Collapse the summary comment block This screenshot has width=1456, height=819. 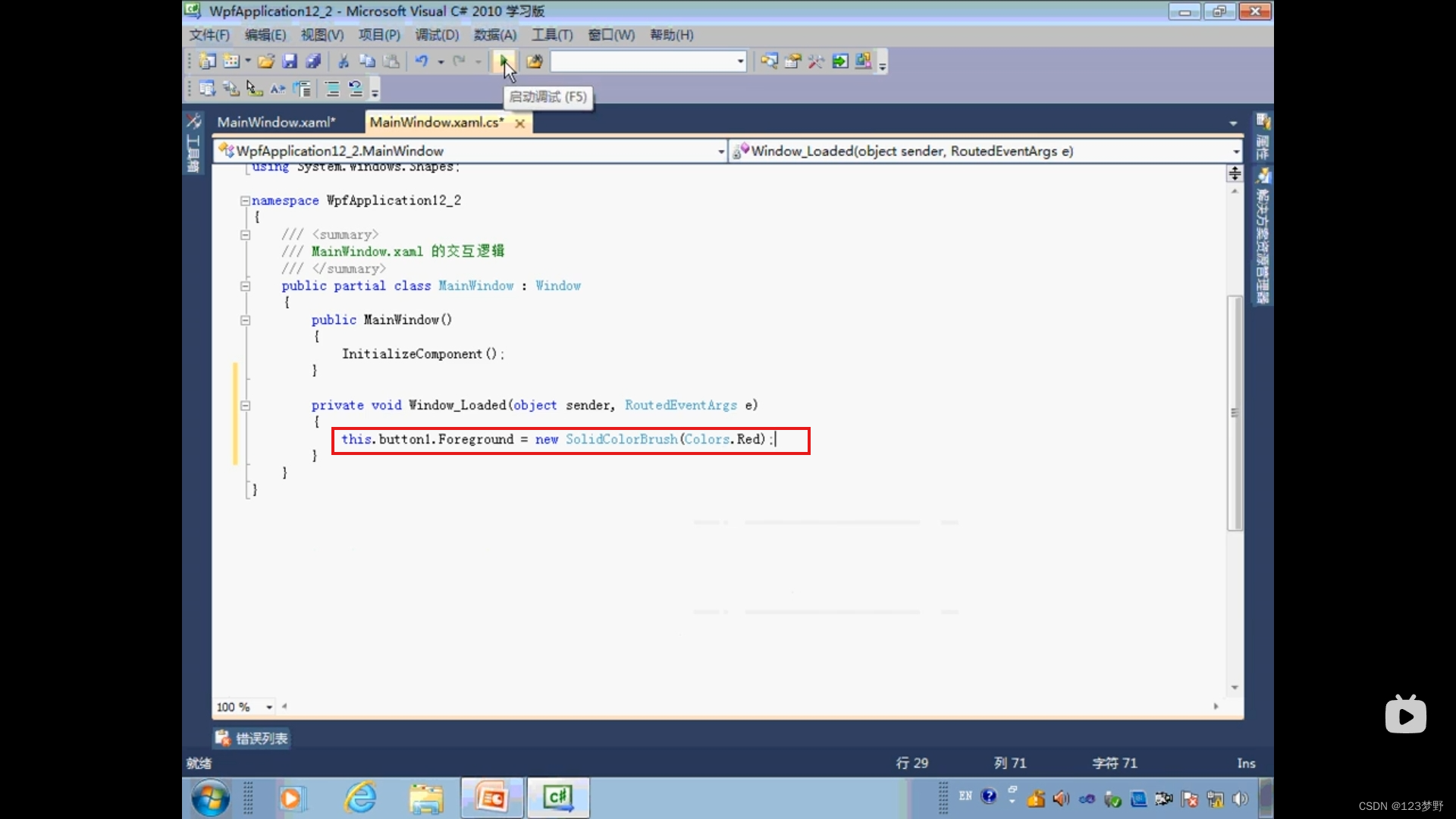pyautogui.click(x=245, y=235)
